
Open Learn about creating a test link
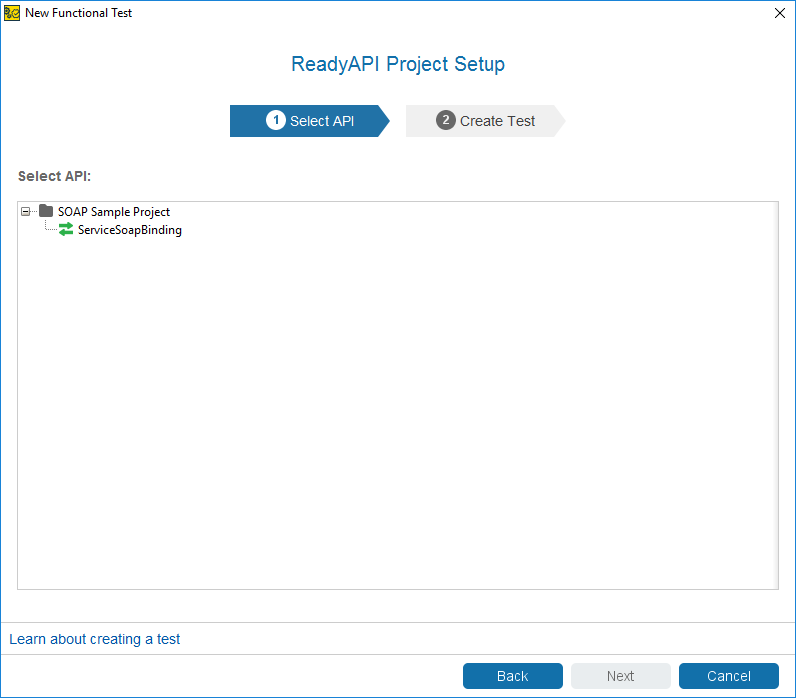[x=94, y=639]
